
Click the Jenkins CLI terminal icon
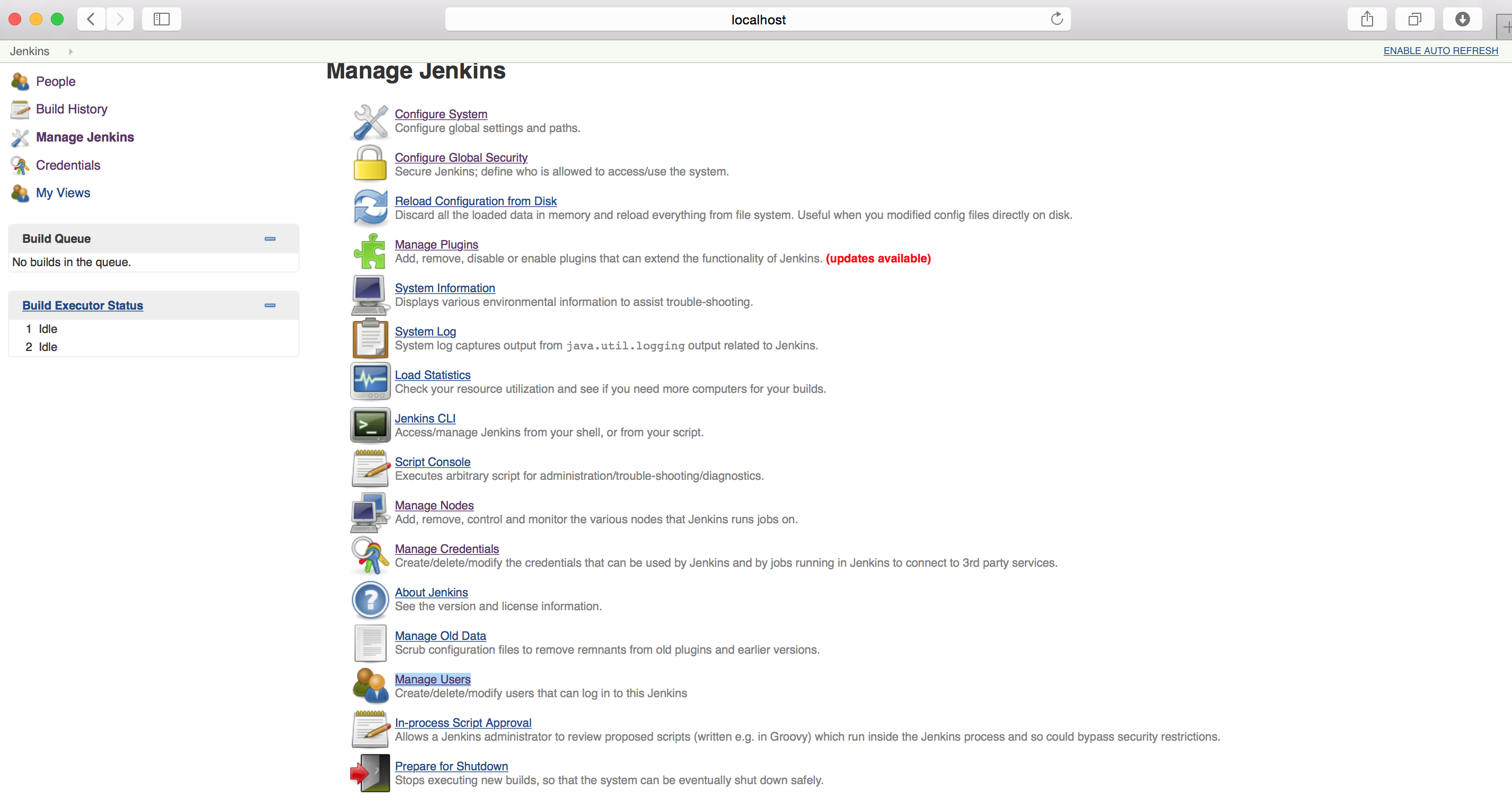[x=371, y=425]
